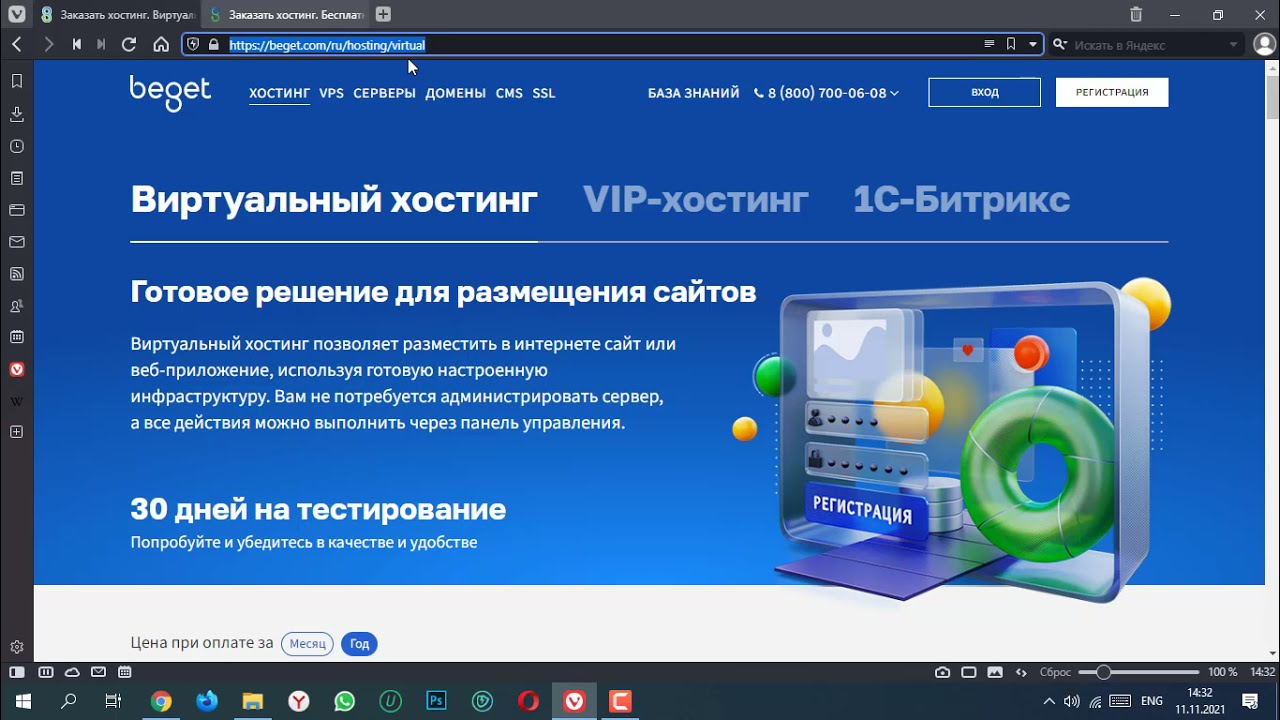Go to the browser home page
1280x720 pixels.
161,44
